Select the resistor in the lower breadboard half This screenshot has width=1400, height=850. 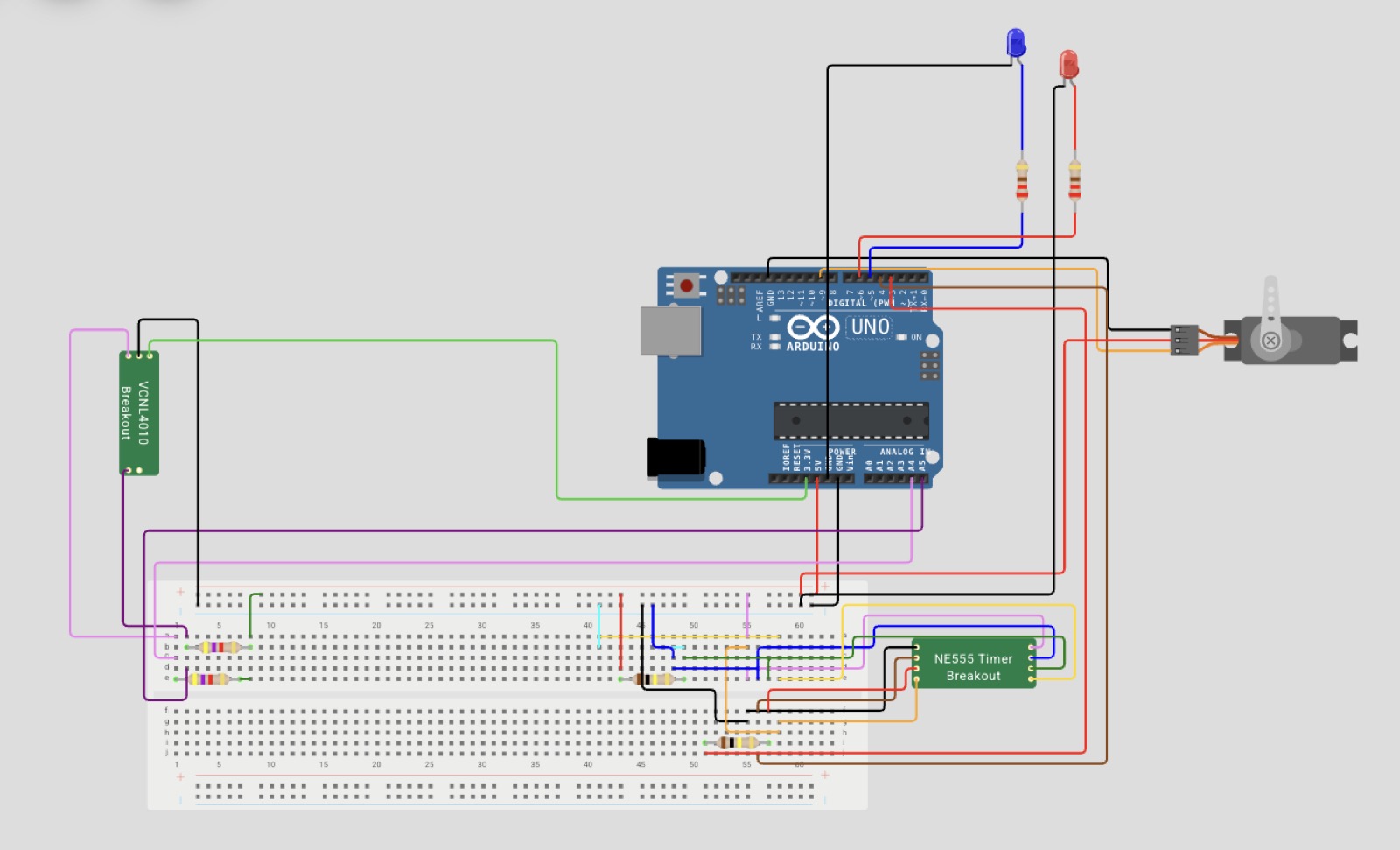pos(737,742)
